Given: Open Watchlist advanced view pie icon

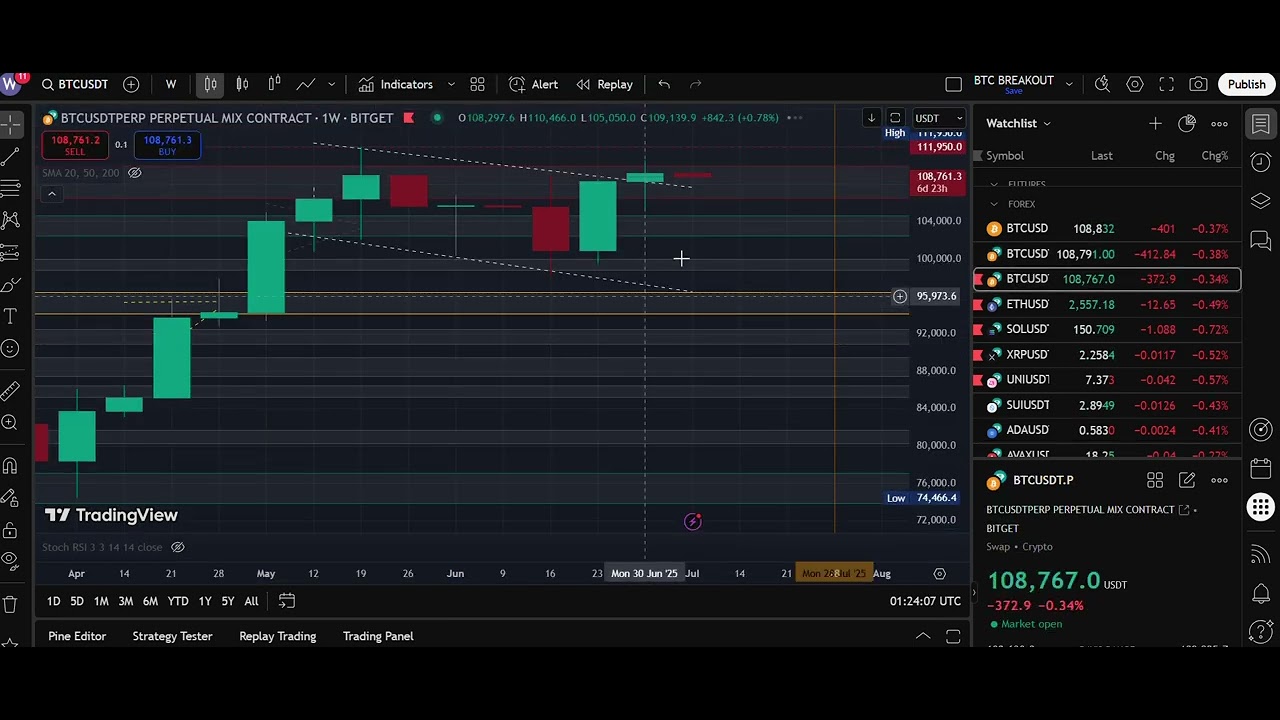Looking at the screenshot, I should tap(1187, 124).
